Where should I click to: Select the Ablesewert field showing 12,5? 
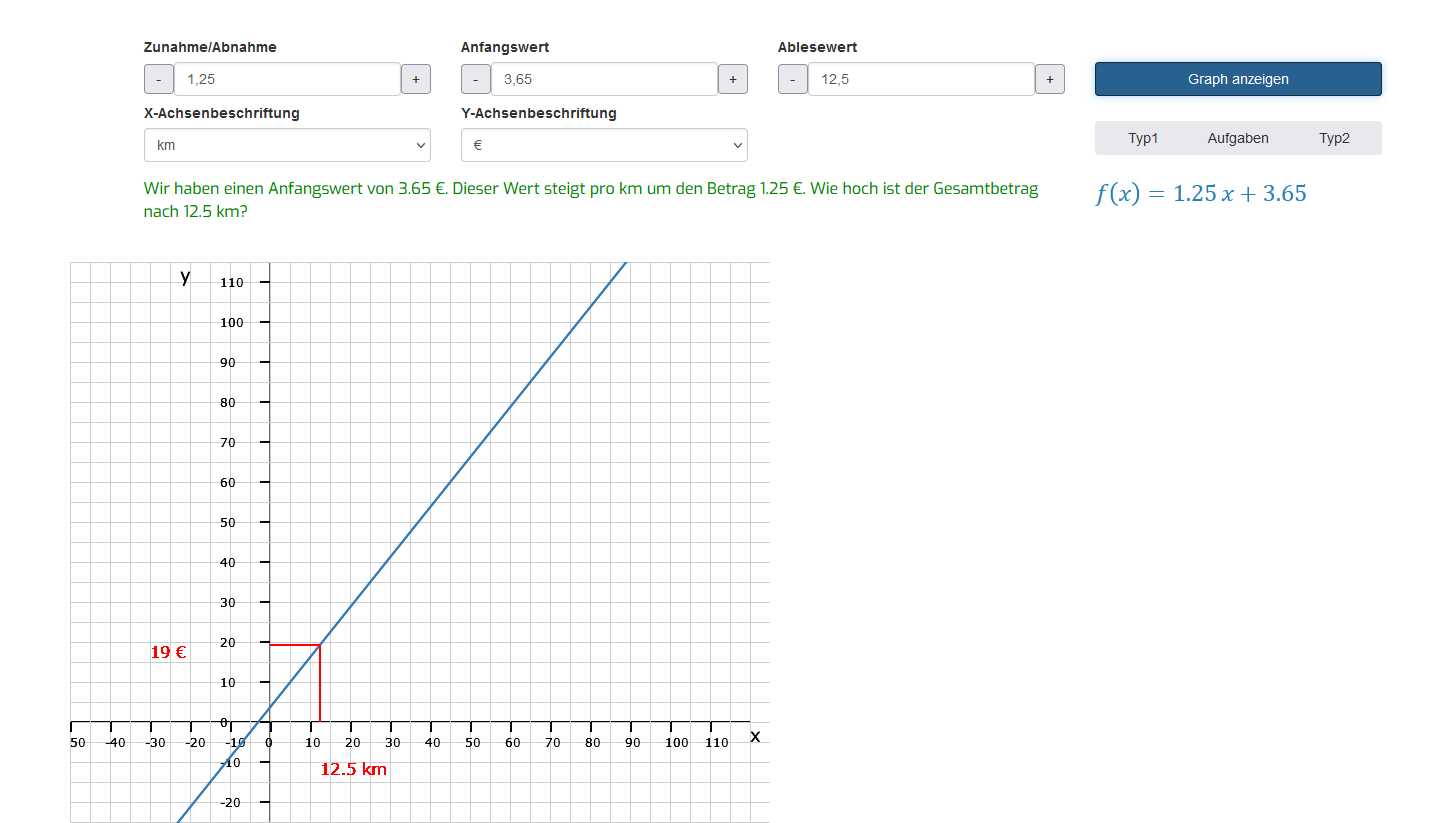(920, 80)
